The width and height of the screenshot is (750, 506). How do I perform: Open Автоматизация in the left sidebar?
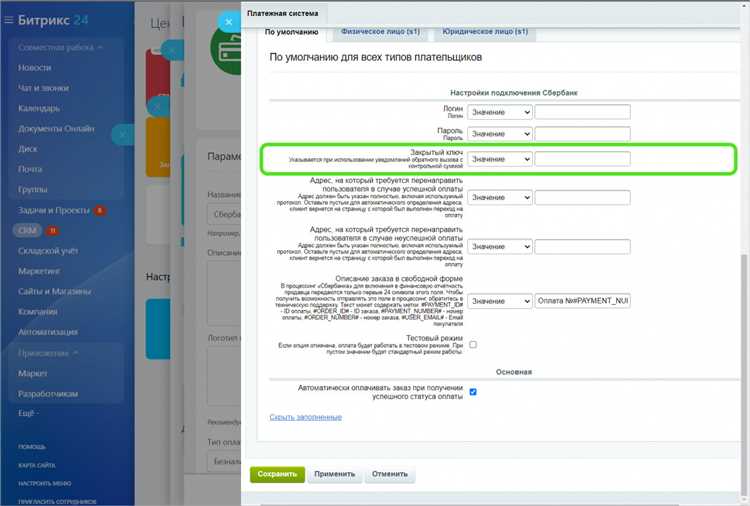click(x=47, y=332)
